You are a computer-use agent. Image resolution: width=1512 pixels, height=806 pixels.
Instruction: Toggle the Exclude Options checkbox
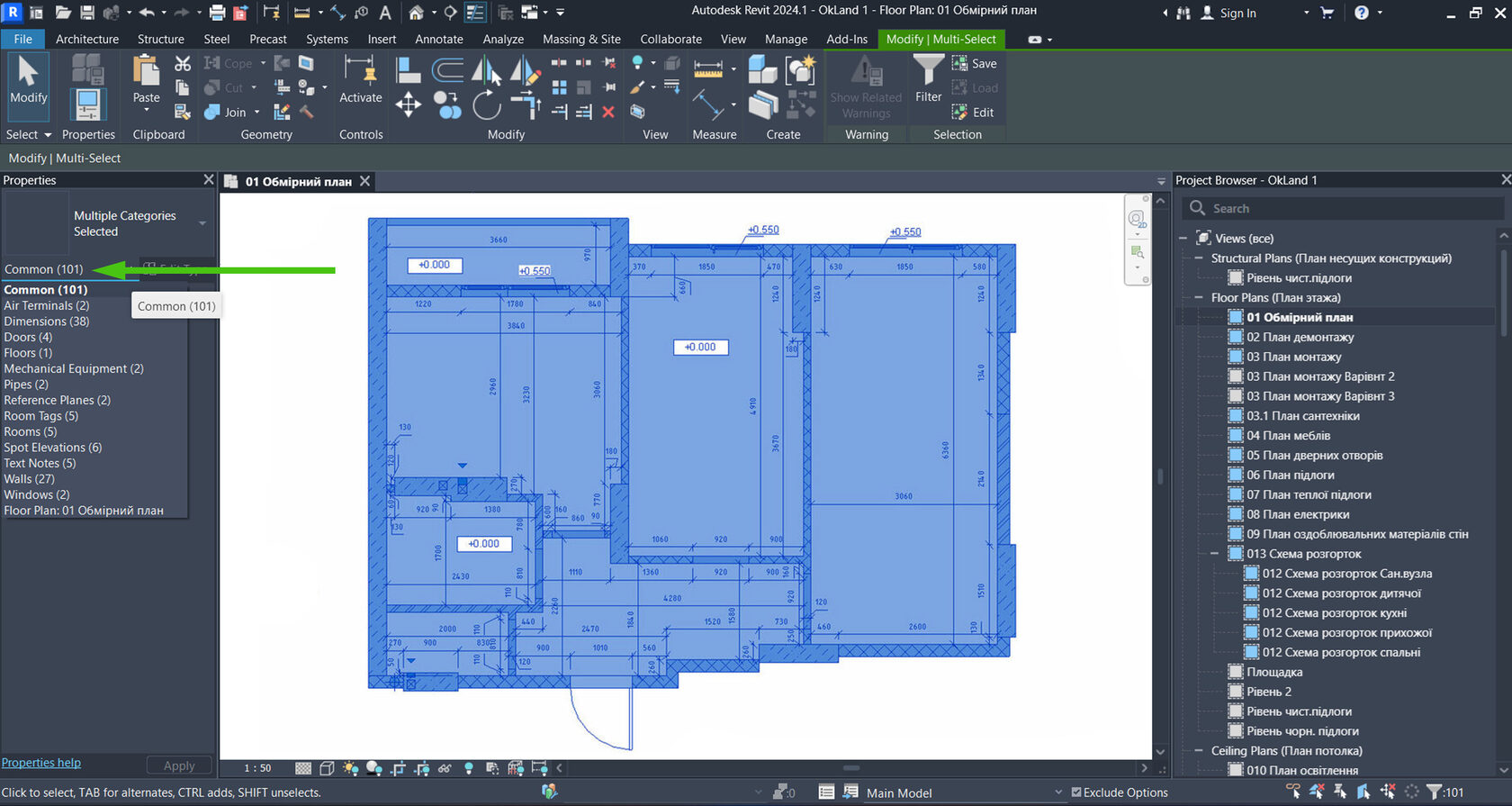click(x=1076, y=792)
